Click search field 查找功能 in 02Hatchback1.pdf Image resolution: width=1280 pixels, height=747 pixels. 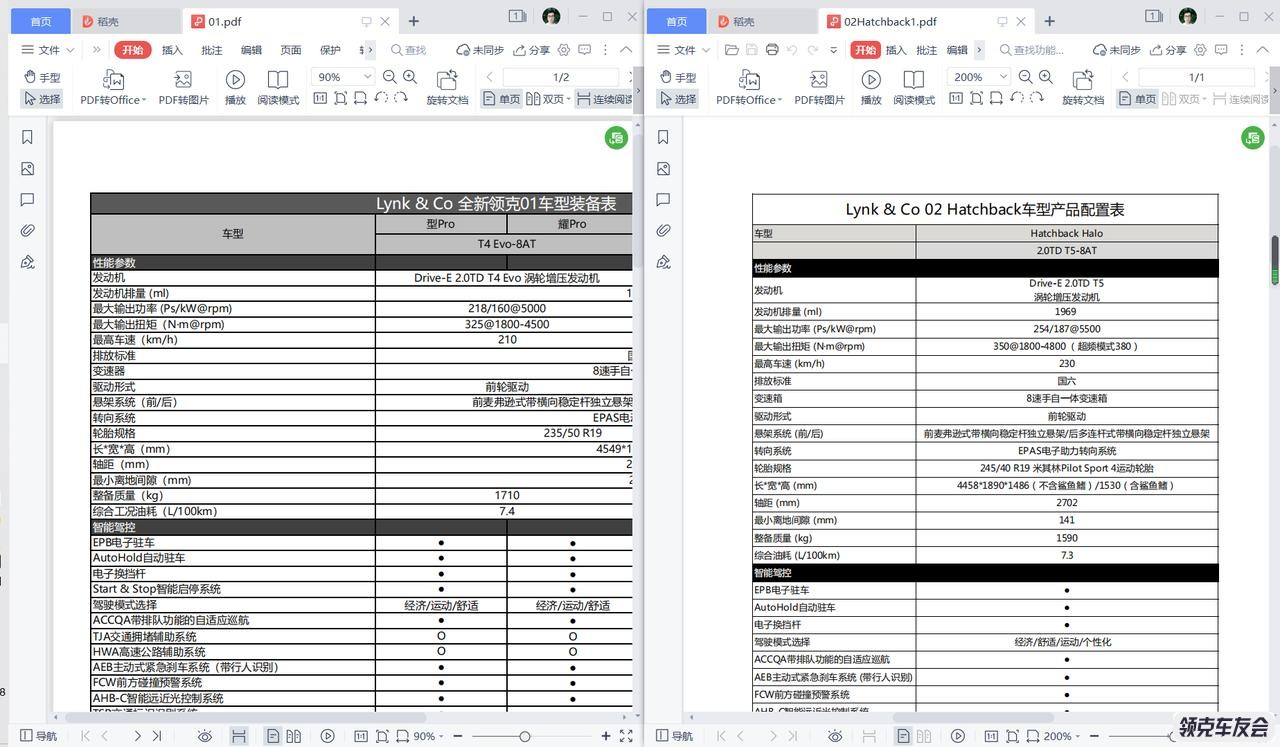(x=1034, y=50)
